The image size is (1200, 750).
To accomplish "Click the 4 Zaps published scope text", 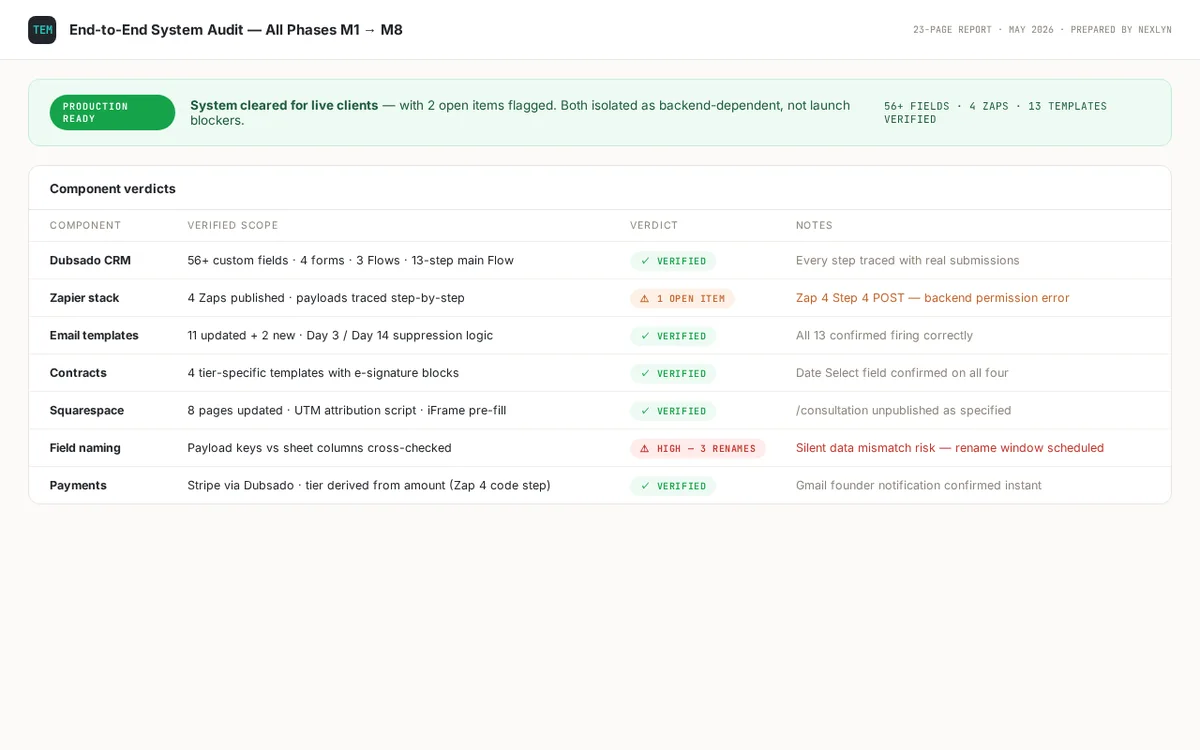I will pos(326,298).
